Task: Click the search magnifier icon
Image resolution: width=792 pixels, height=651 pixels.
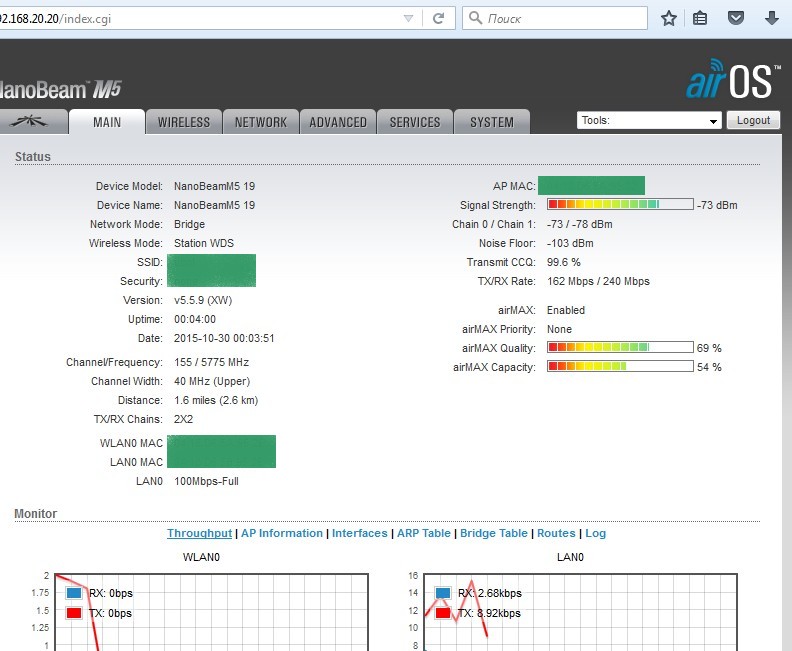Action: [x=475, y=18]
